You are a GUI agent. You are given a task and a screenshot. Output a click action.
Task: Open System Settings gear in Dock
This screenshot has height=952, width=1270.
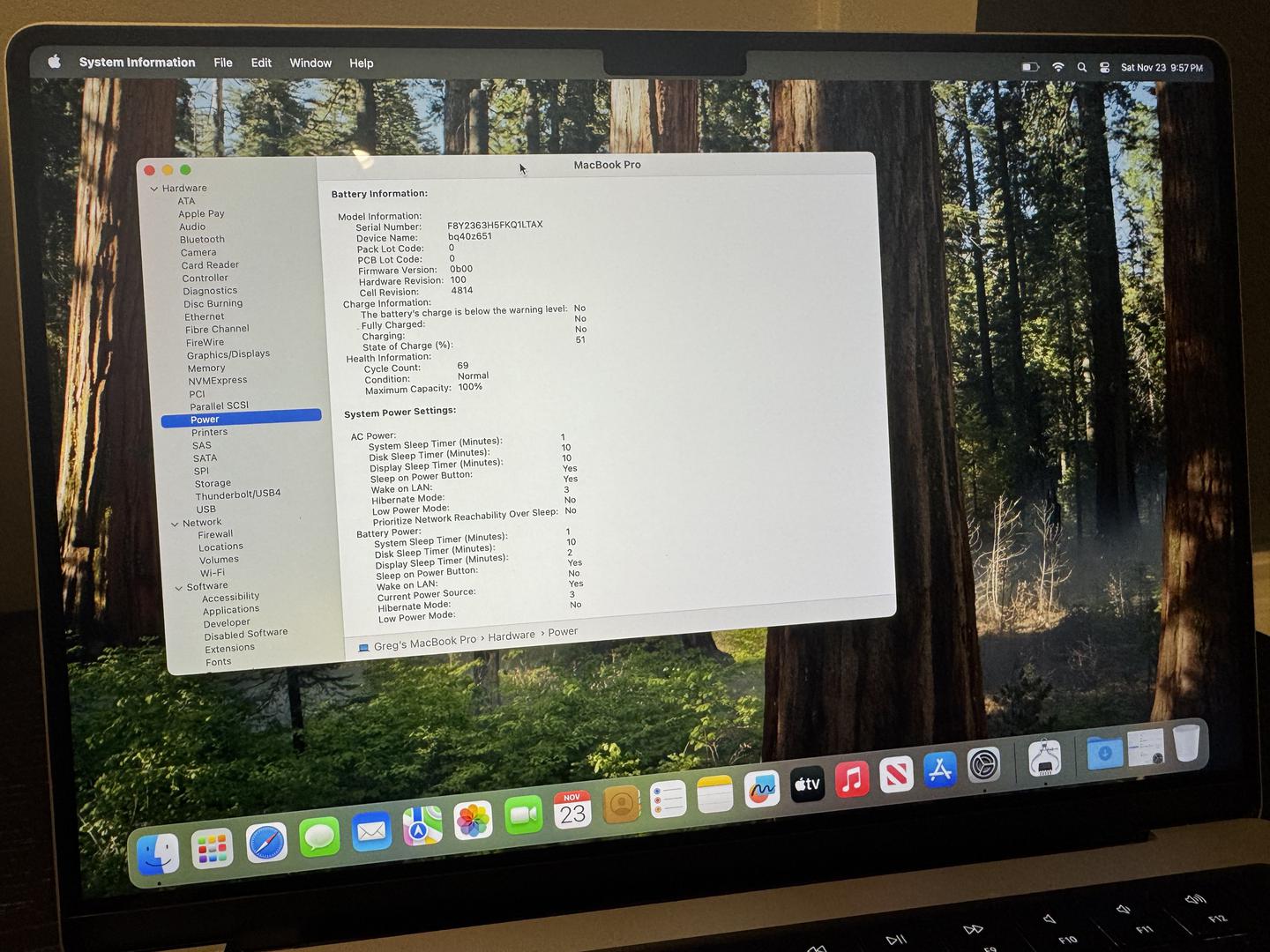[983, 764]
